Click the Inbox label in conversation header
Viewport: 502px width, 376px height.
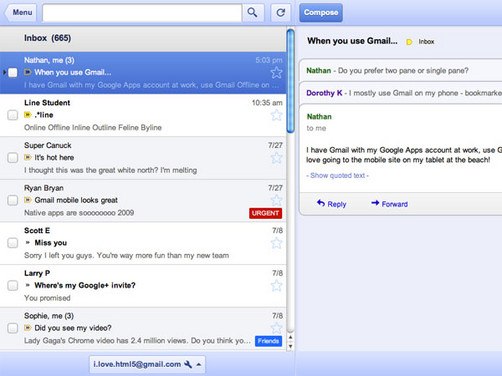point(426,42)
